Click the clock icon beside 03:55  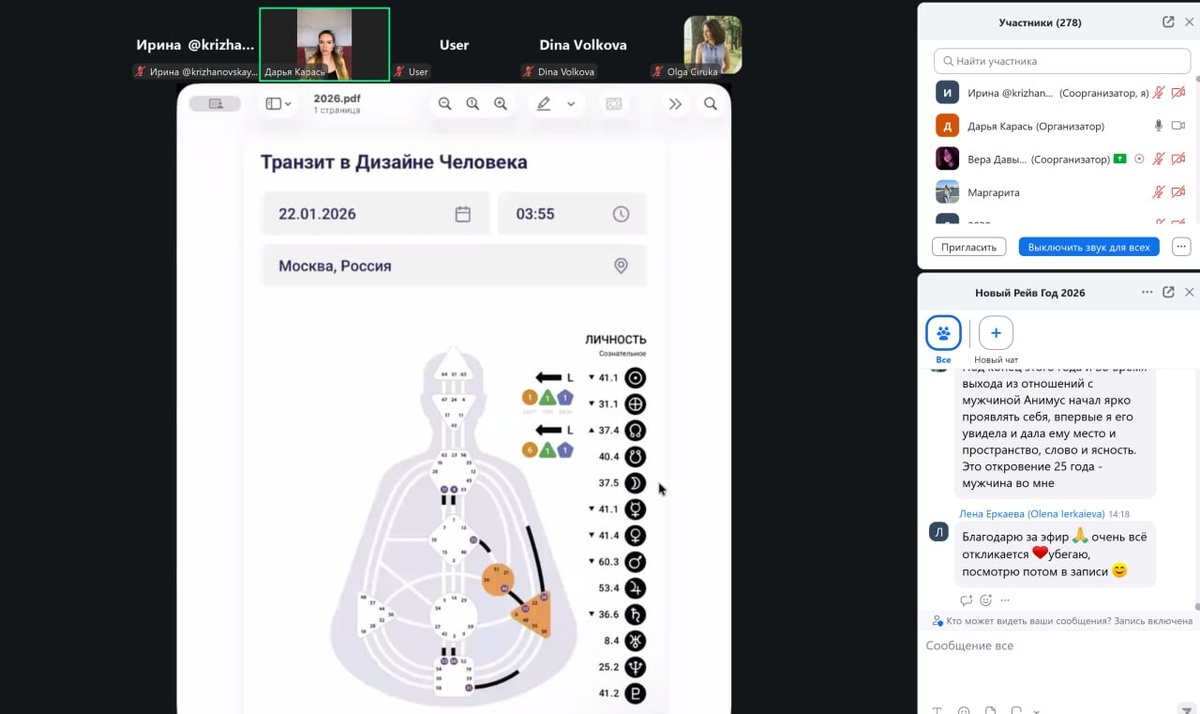621,214
